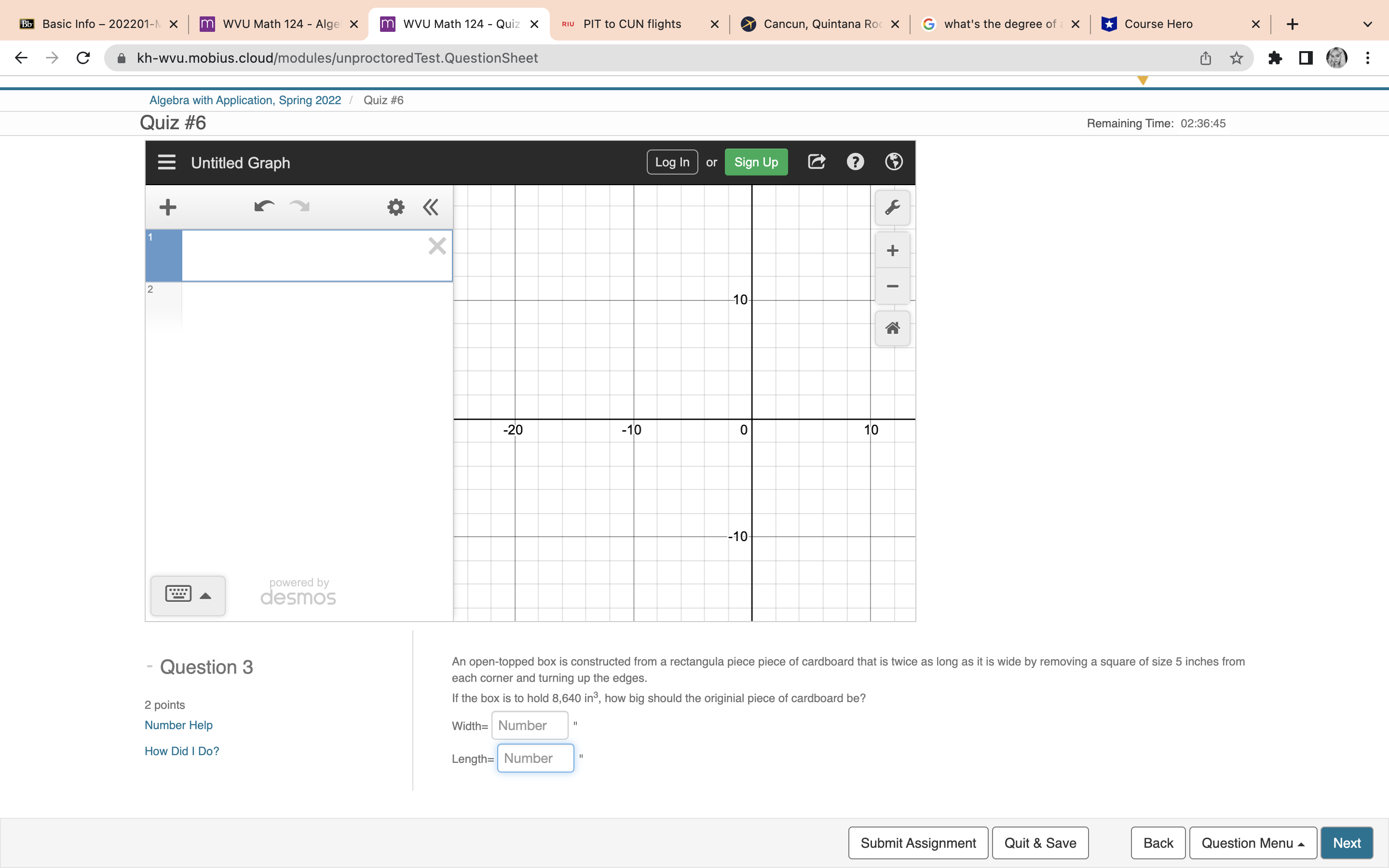
Task: Open the graph settings wrench panel
Action: [x=893, y=208]
